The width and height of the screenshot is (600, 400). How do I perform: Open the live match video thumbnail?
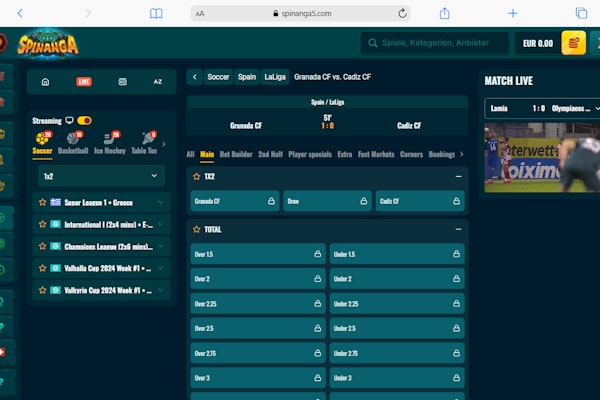542,158
